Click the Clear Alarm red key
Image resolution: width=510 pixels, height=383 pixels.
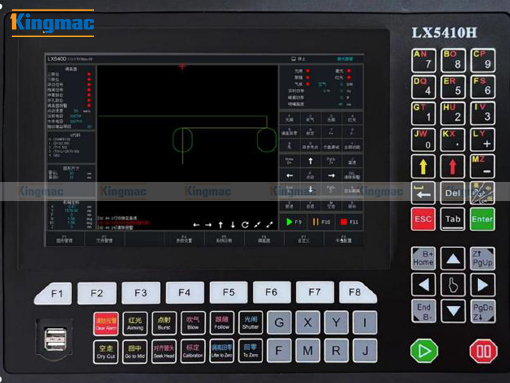(x=106, y=323)
